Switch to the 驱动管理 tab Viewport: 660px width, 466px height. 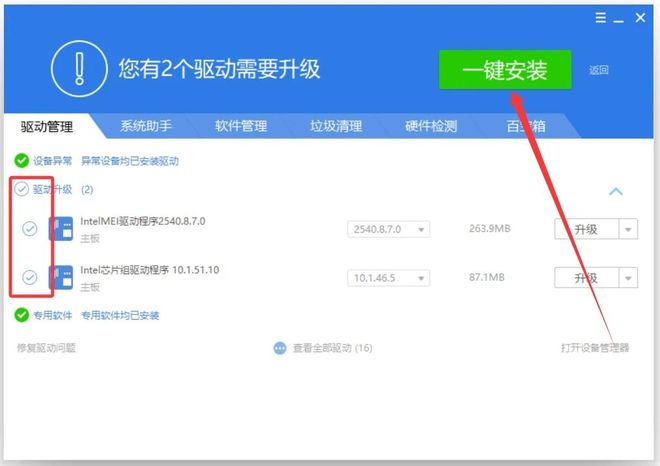click(47, 126)
